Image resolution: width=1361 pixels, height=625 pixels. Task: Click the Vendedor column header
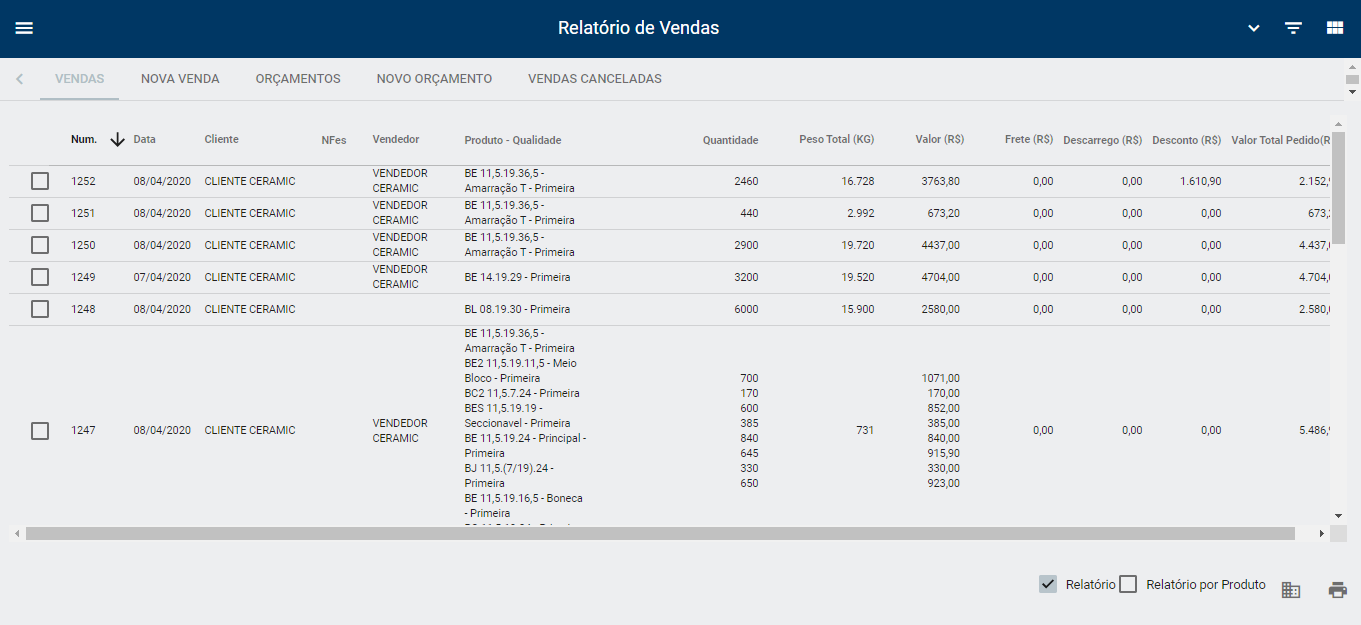click(x=396, y=140)
